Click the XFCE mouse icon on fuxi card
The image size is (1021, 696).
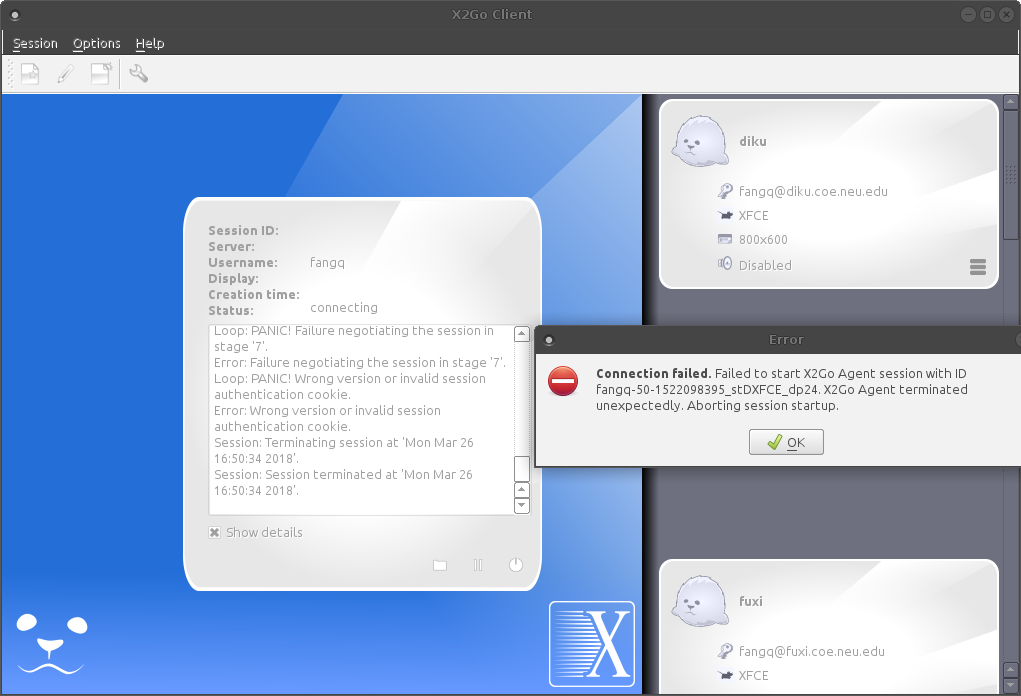(725, 675)
